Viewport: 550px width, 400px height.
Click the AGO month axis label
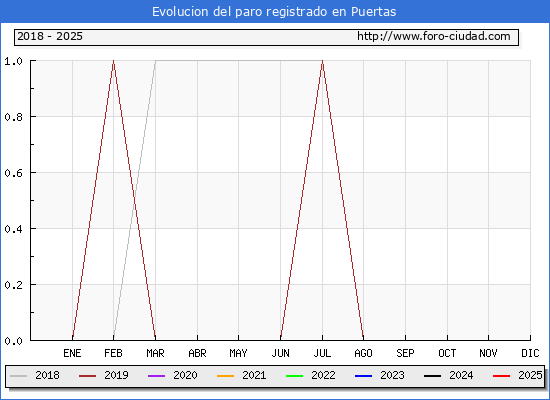363,353
